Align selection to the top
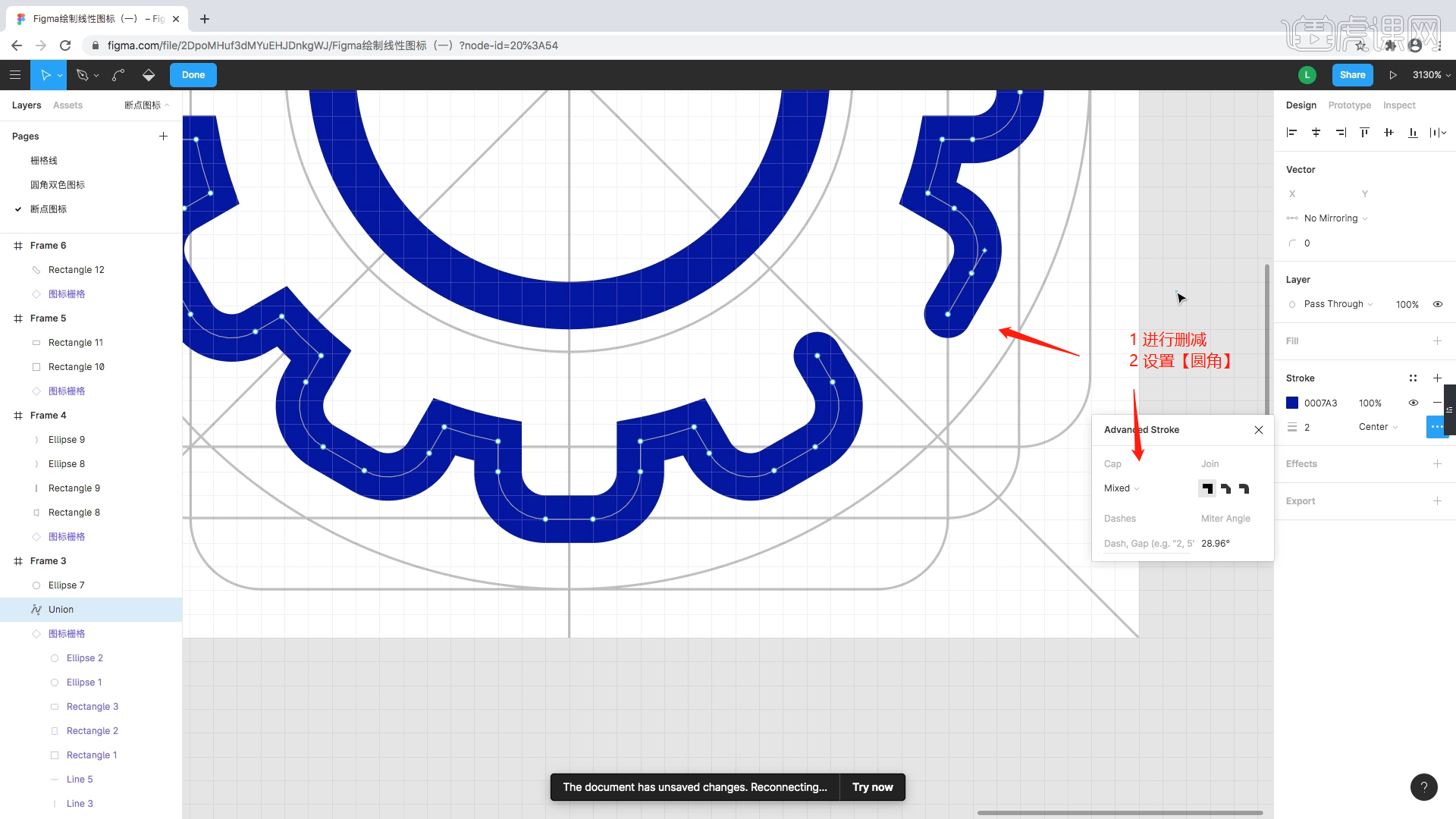 (1364, 133)
